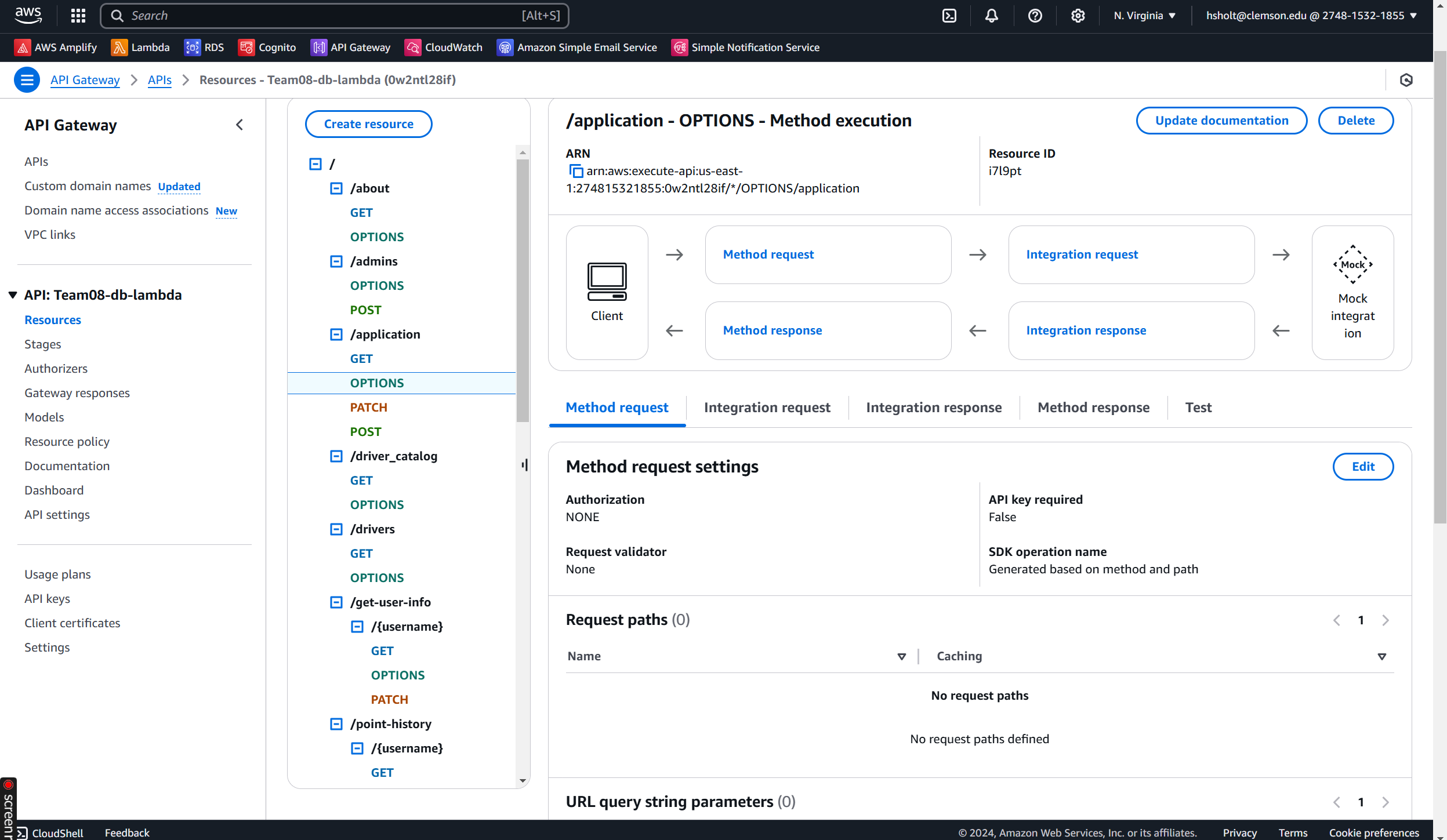Collapse the API: Team08-db-lambda section

coord(13,295)
